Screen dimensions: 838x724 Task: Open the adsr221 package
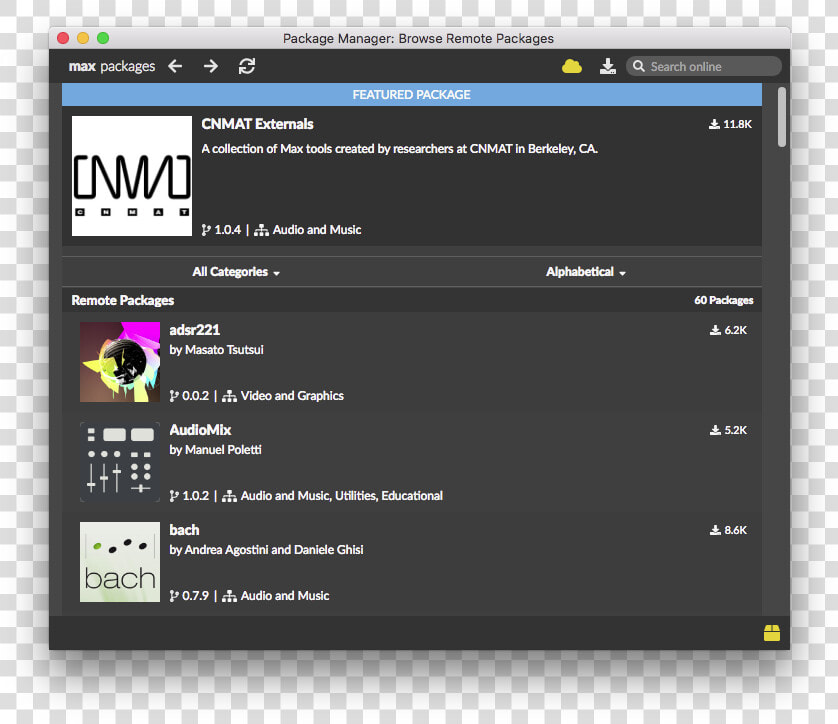coord(195,330)
